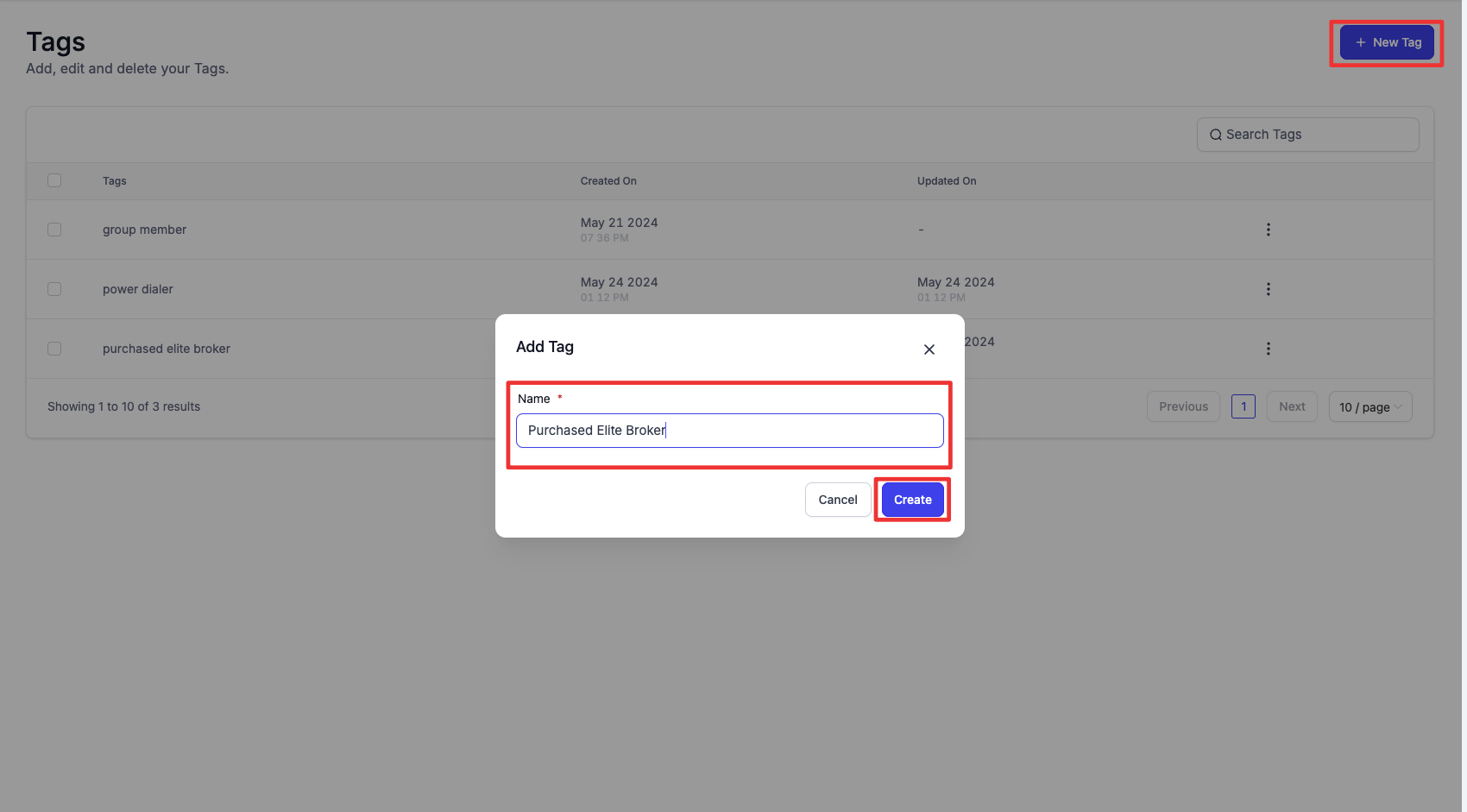Open options menu for purchased elite broker
The image size is (1467, 812).
(x=1268, y=349)
